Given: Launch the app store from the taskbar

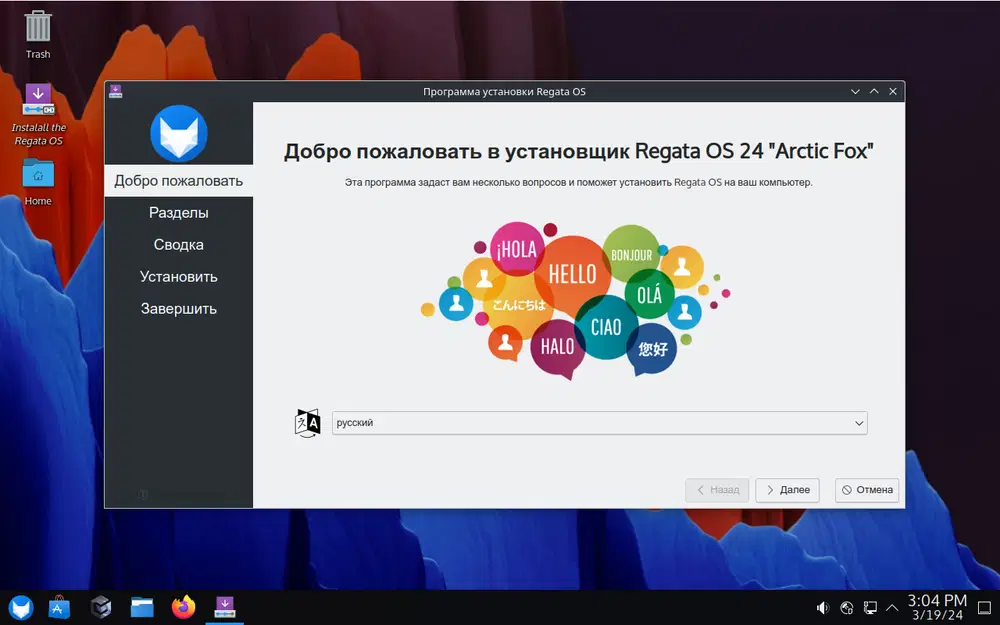Looking at the screenshot, I should (59, 607).
